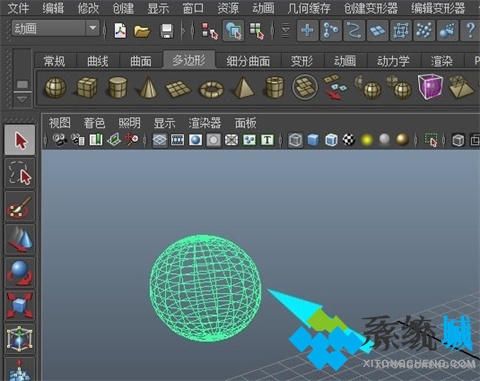Click the textured checker sphere icon
Viewport: 480px width, 381px height.
coord(349,140)
